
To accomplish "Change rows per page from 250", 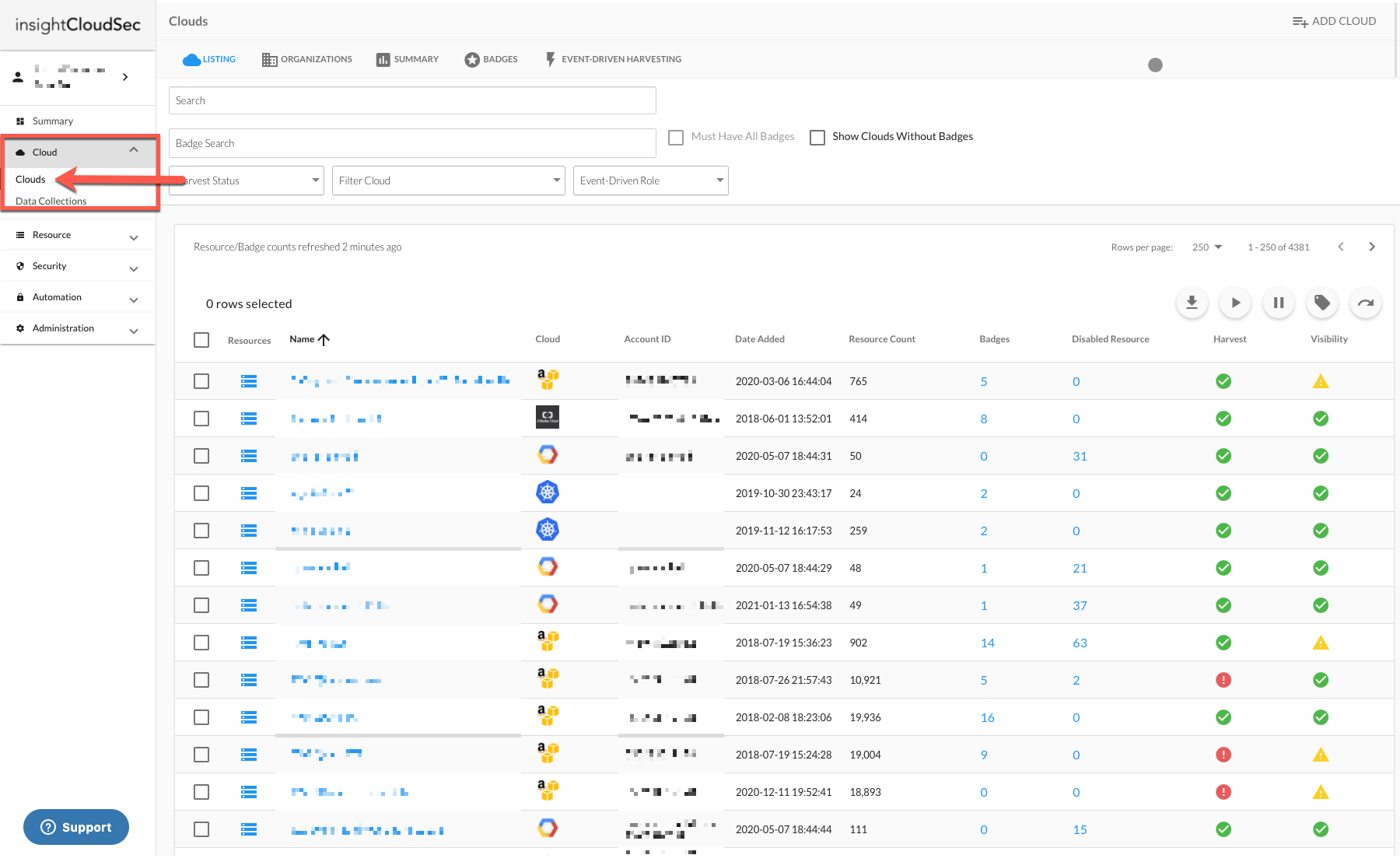I will [x=1207, y=247].
